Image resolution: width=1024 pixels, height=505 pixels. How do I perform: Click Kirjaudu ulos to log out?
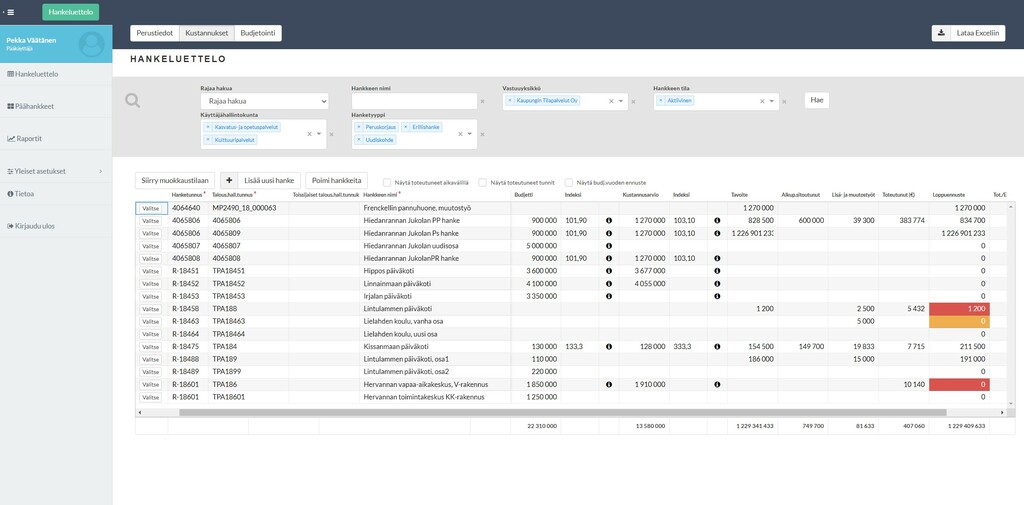pos(34,226)
